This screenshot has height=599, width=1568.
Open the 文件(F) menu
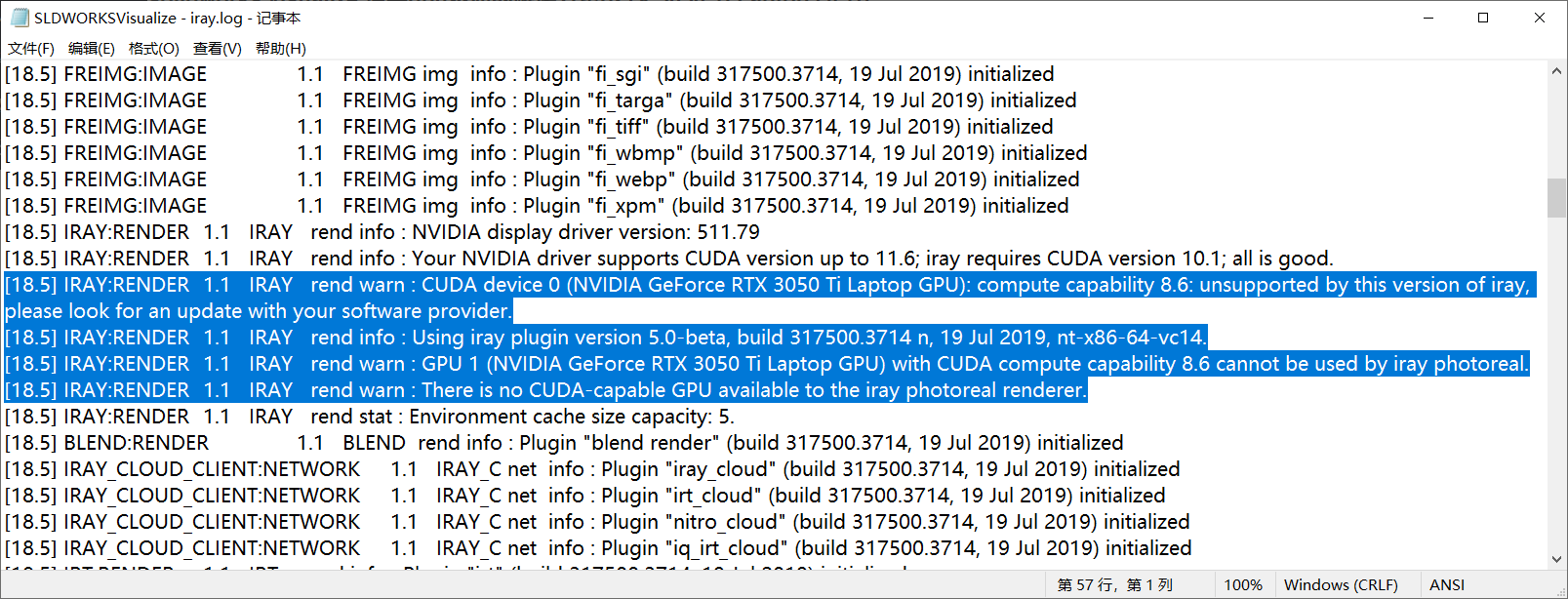(31, 49)
